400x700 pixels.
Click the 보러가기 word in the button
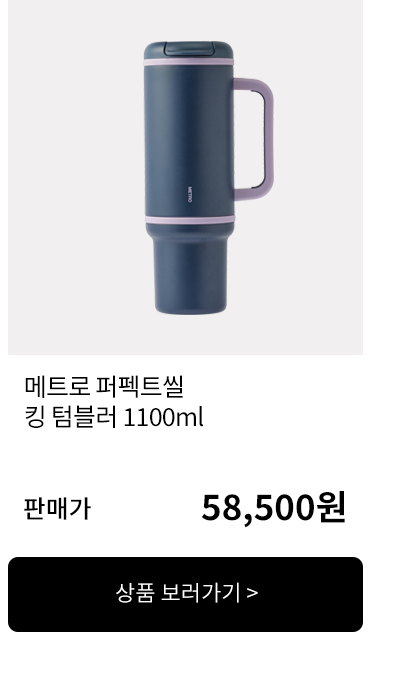click(x=200, y=593)
